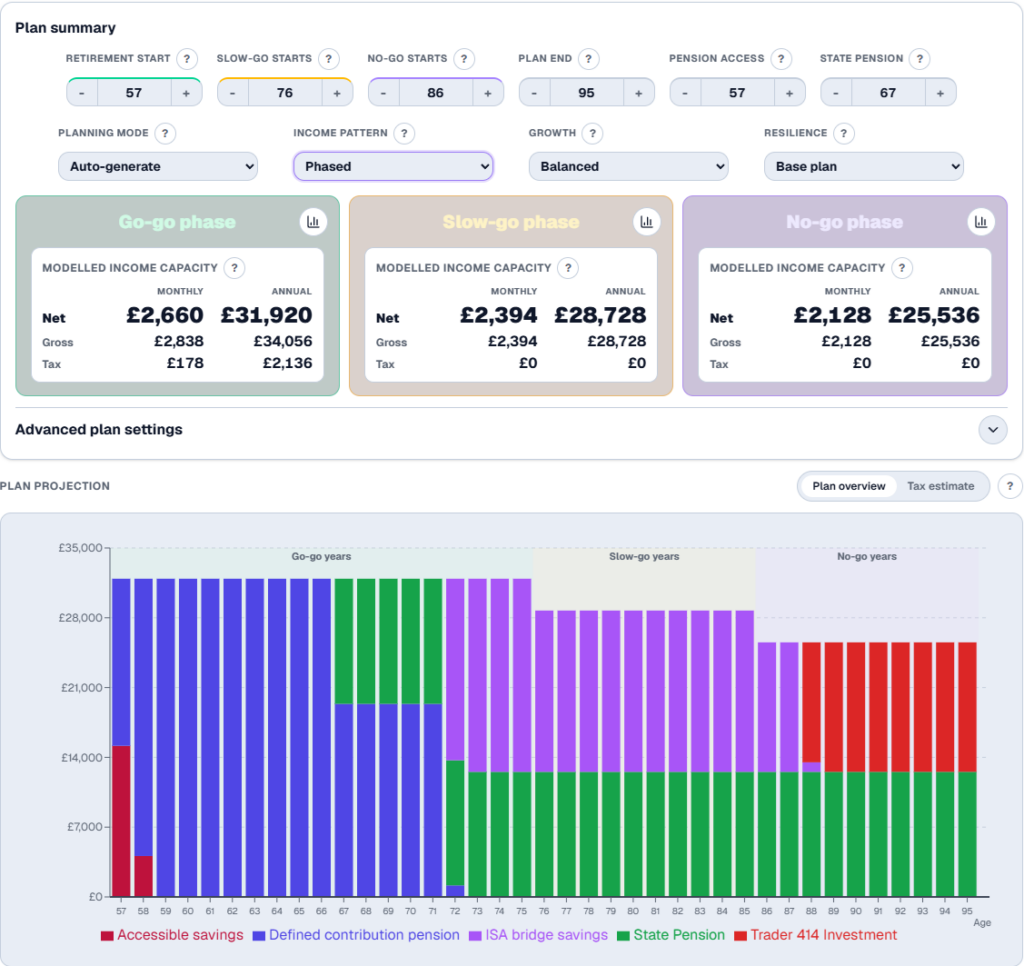Open the Slow-go phase chart icon
Screen dimensions: 1024x966
[647, 222]
